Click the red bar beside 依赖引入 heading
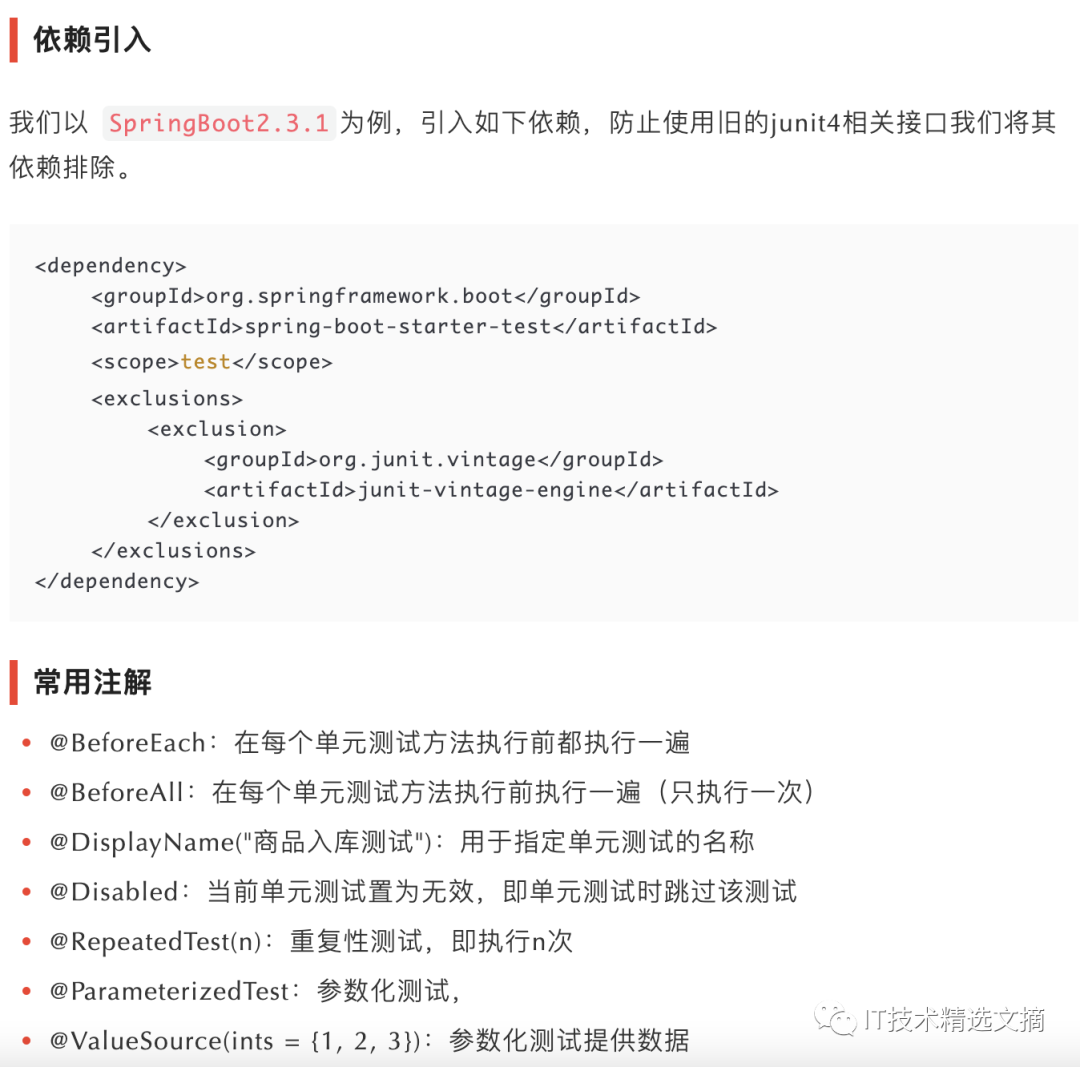This screenshot has height=1067, width=1080. click(x=14, y=41)
